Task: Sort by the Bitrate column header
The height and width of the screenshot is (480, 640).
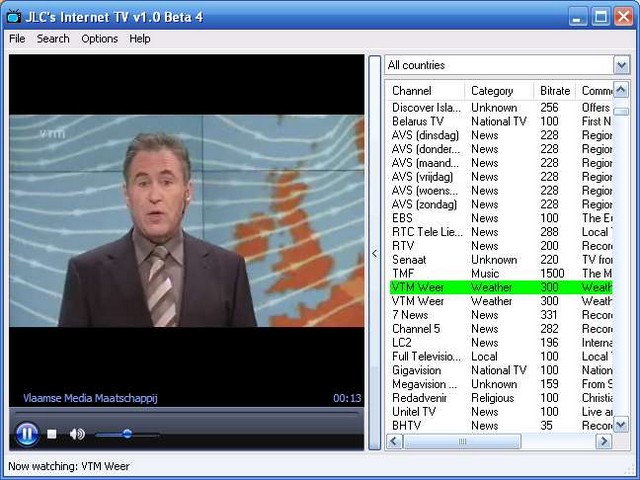Action: click(x=555, y=91)
